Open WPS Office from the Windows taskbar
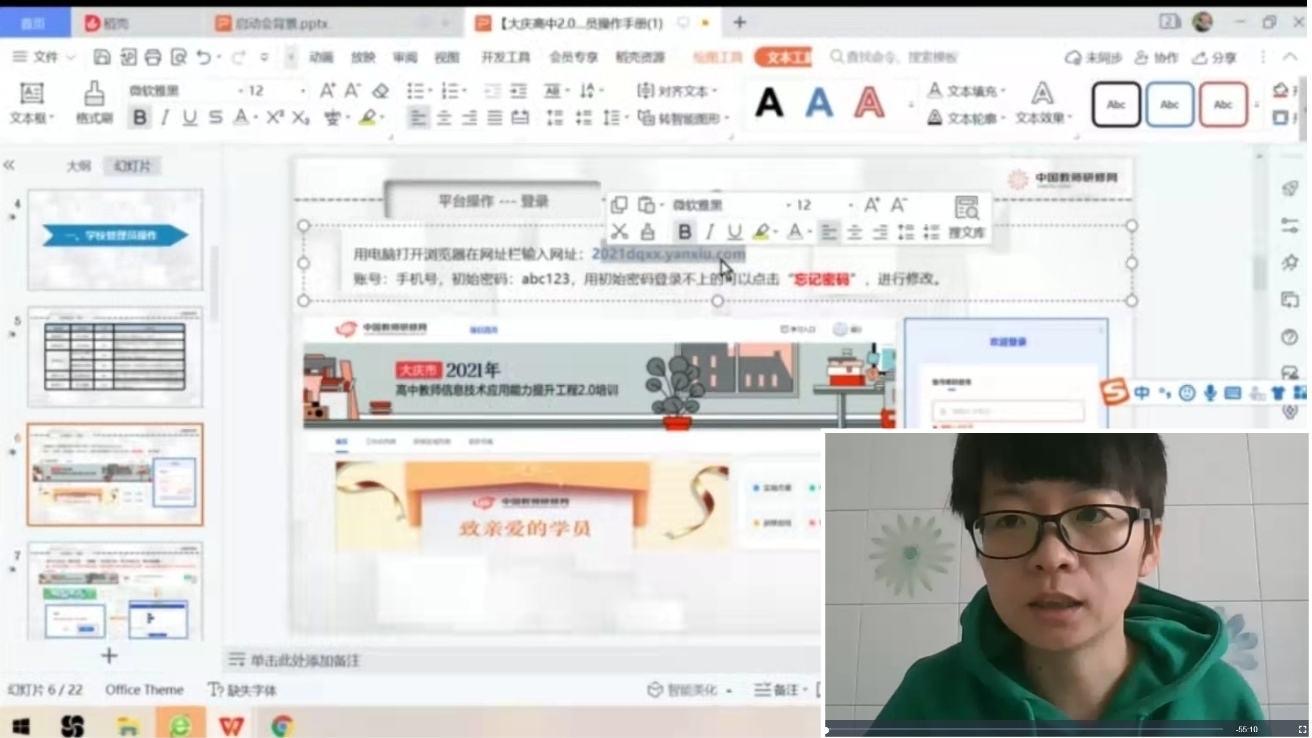 pos(231,725)
